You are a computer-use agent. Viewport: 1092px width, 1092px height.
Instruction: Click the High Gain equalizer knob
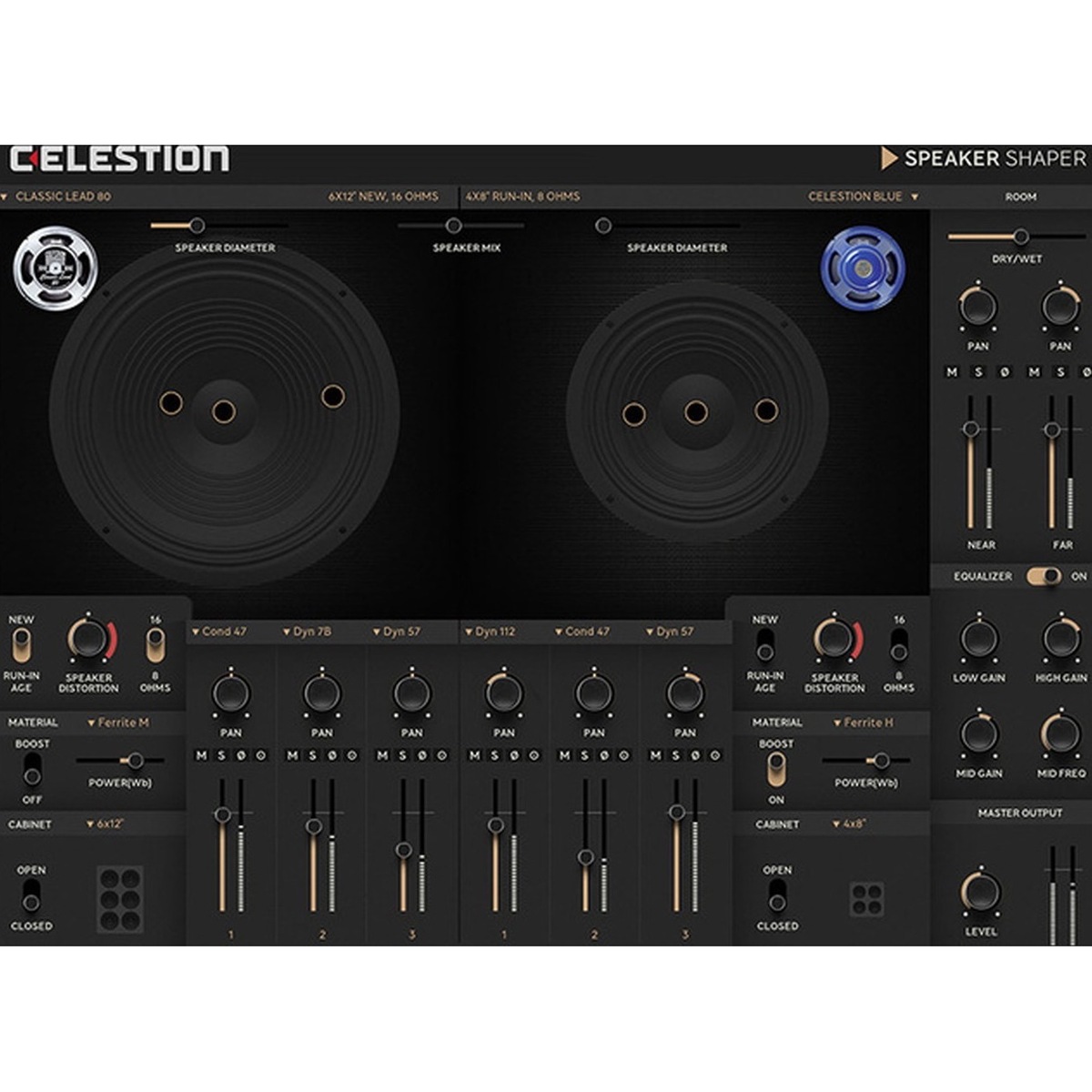[x=1060, y=639]
